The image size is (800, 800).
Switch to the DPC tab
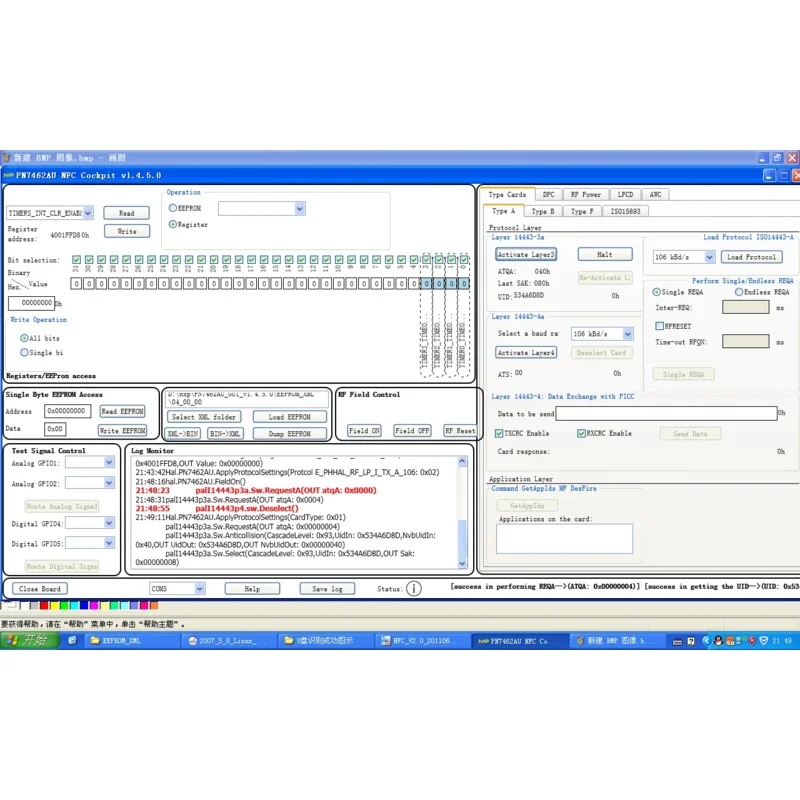tap(548, 194)
